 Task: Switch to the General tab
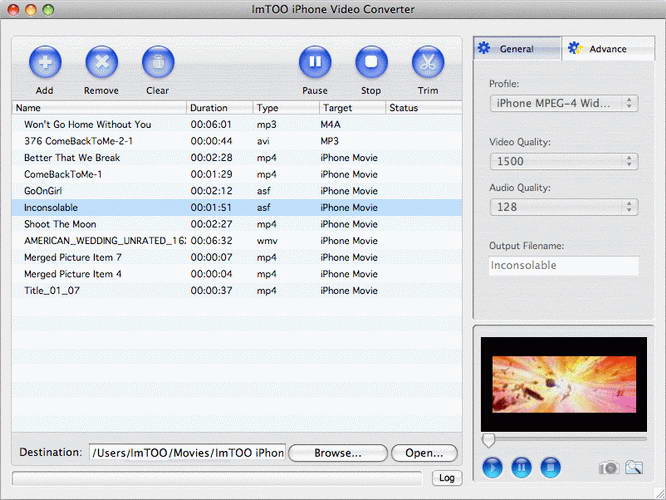click(517, 48)
